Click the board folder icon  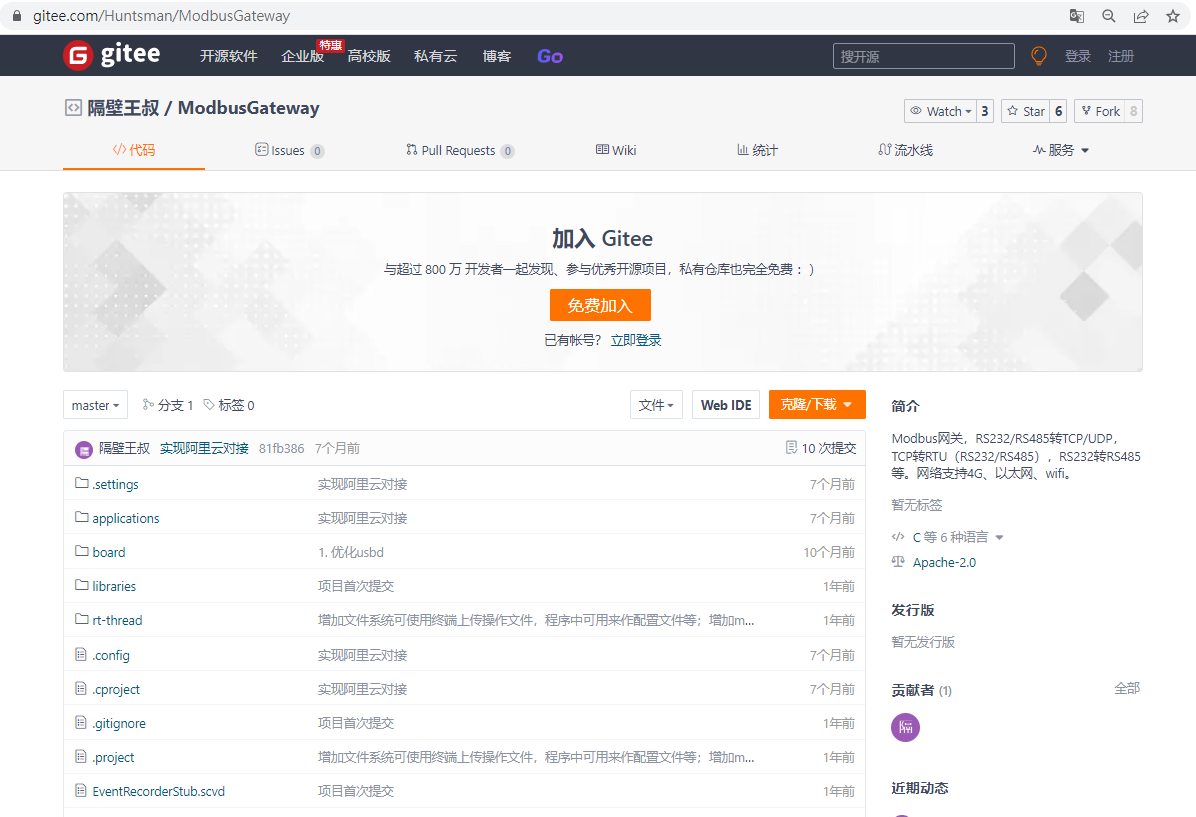tap(82, 551)
